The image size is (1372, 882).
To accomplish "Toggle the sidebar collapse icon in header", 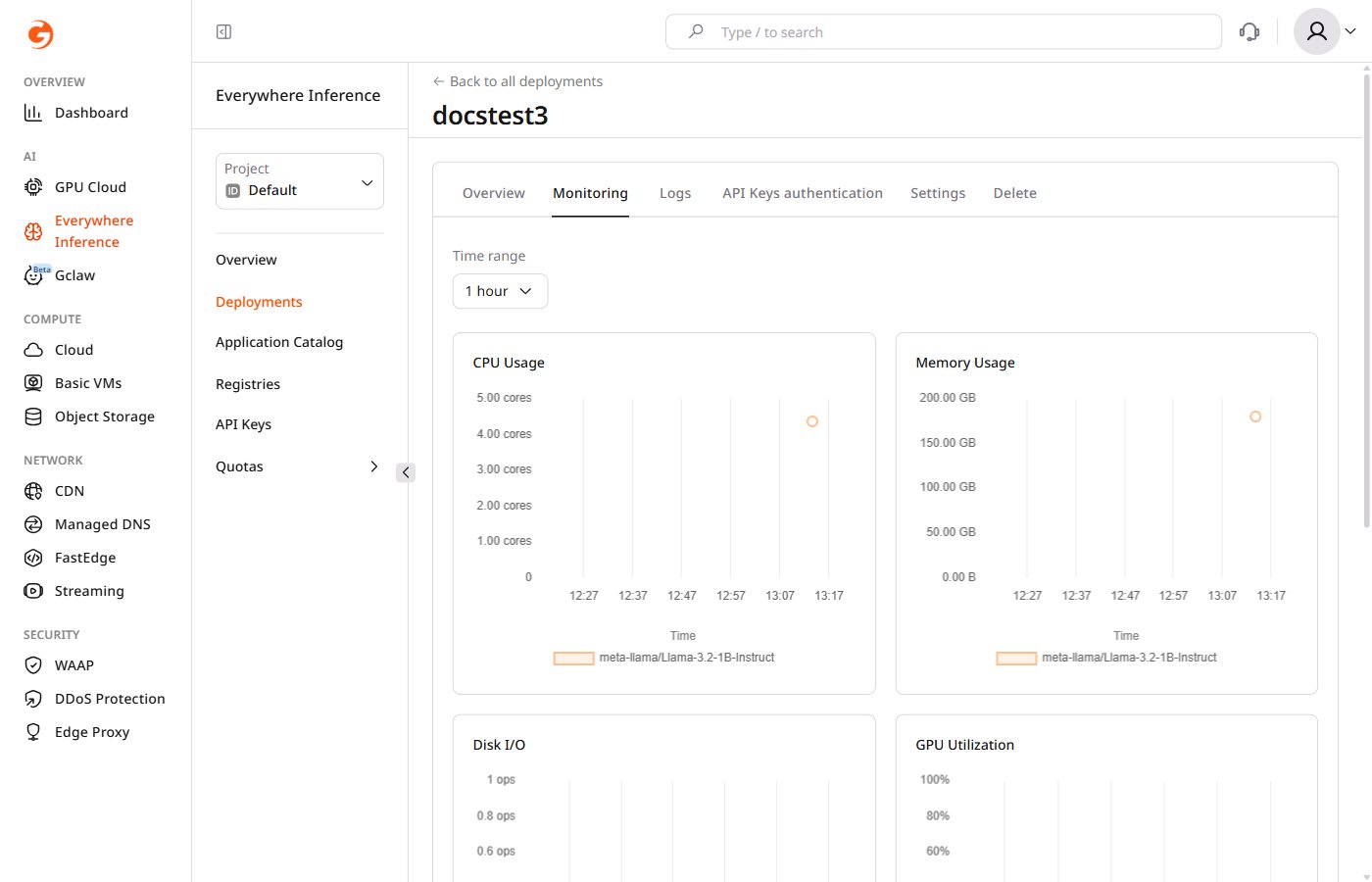I will tap(223, 32).
